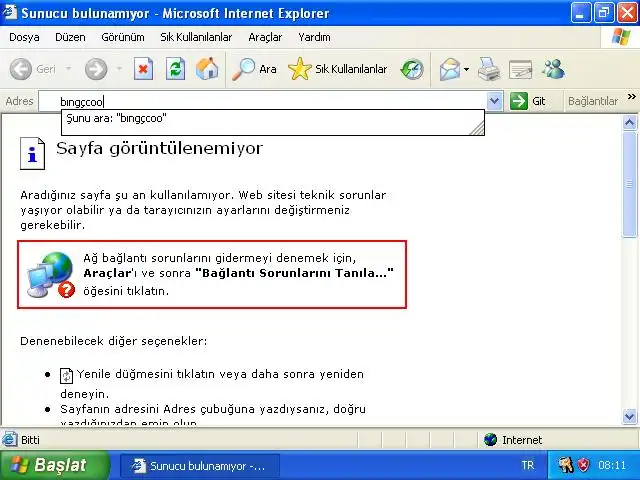Click the keys tray icon

(x=566, y=465)
